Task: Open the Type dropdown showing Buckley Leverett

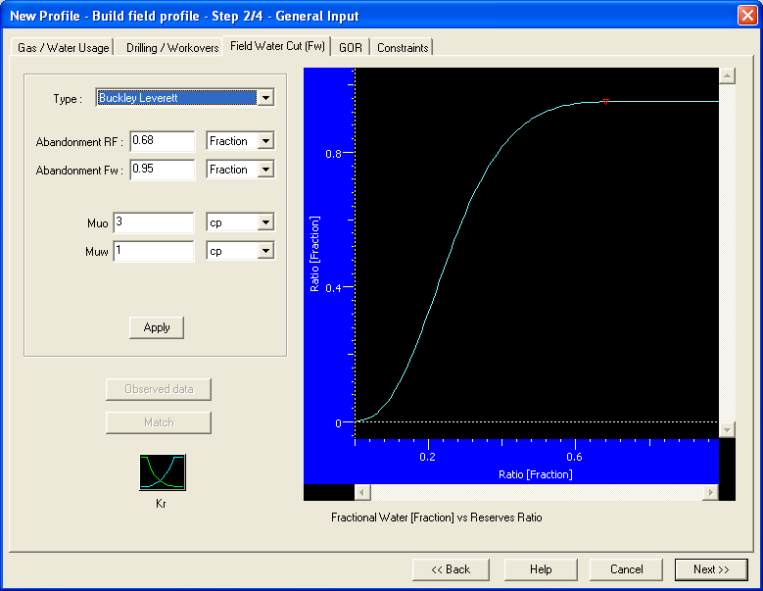Action: [265, 98]
